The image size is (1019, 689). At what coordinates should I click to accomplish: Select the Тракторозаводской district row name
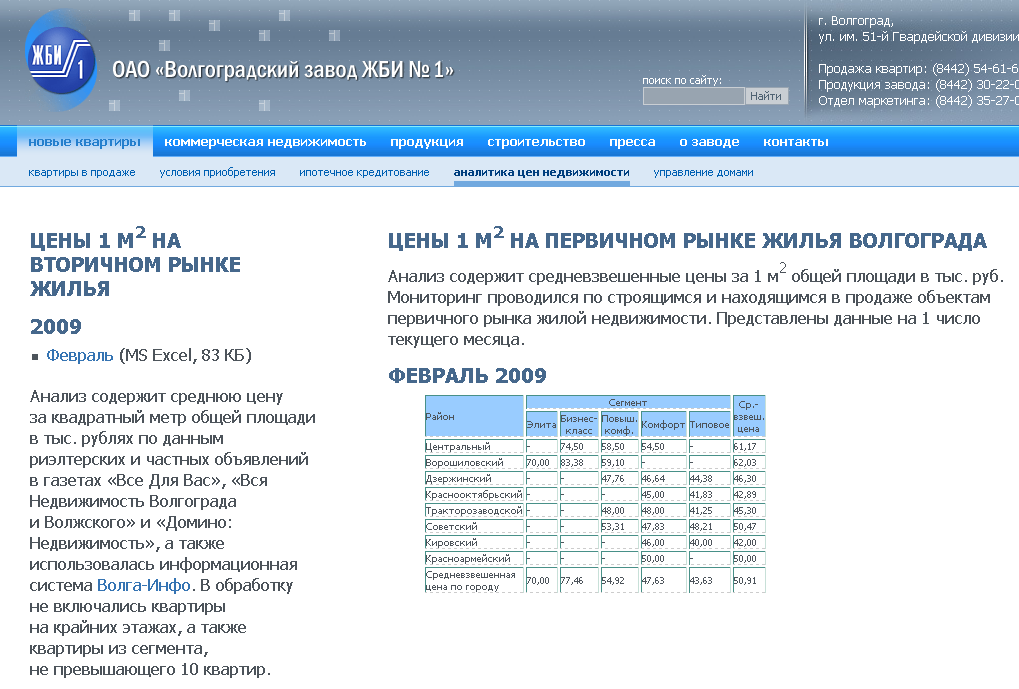[474, 511]
